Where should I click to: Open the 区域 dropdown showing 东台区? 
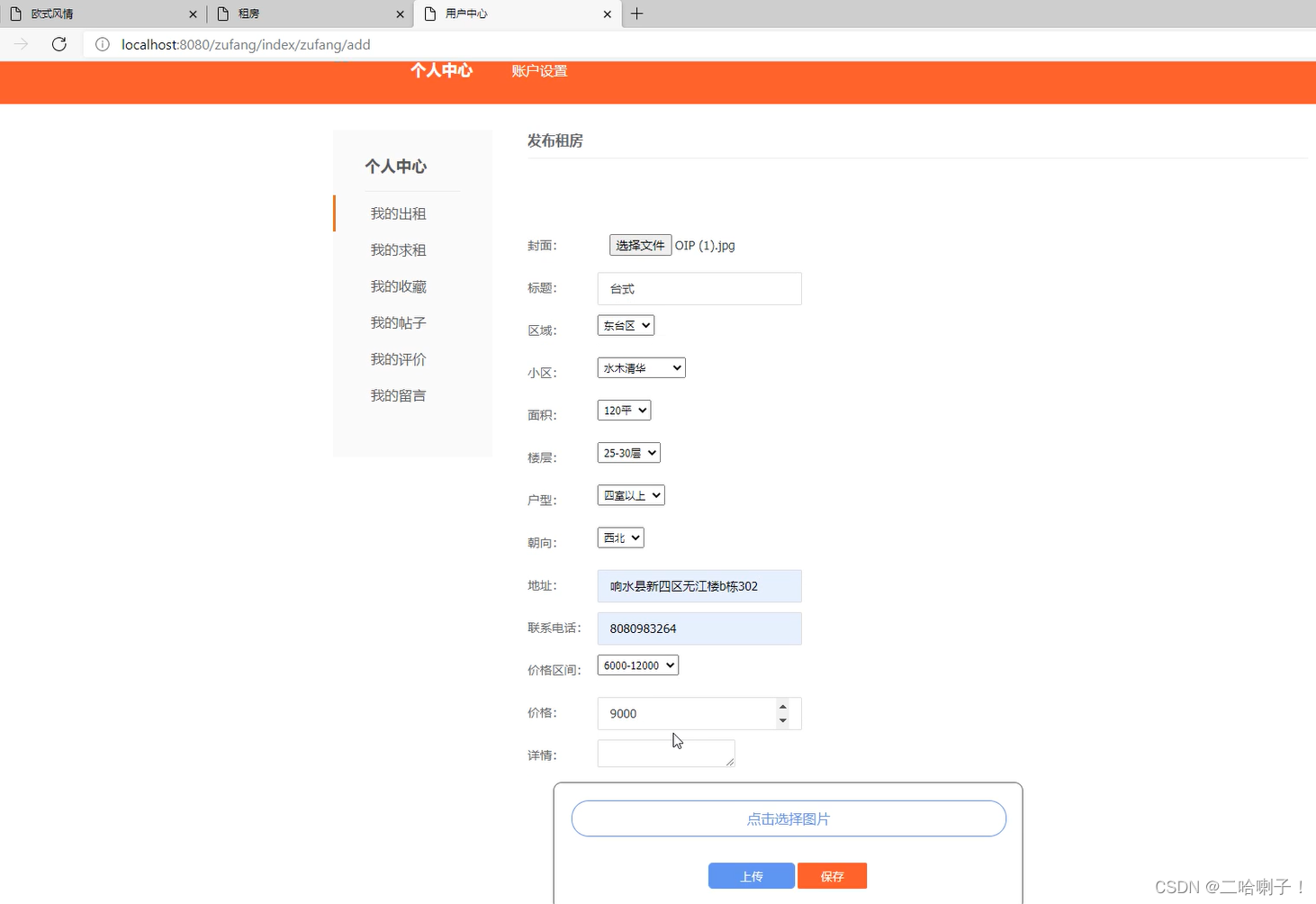pyautogui.click(x=625, y=325)
